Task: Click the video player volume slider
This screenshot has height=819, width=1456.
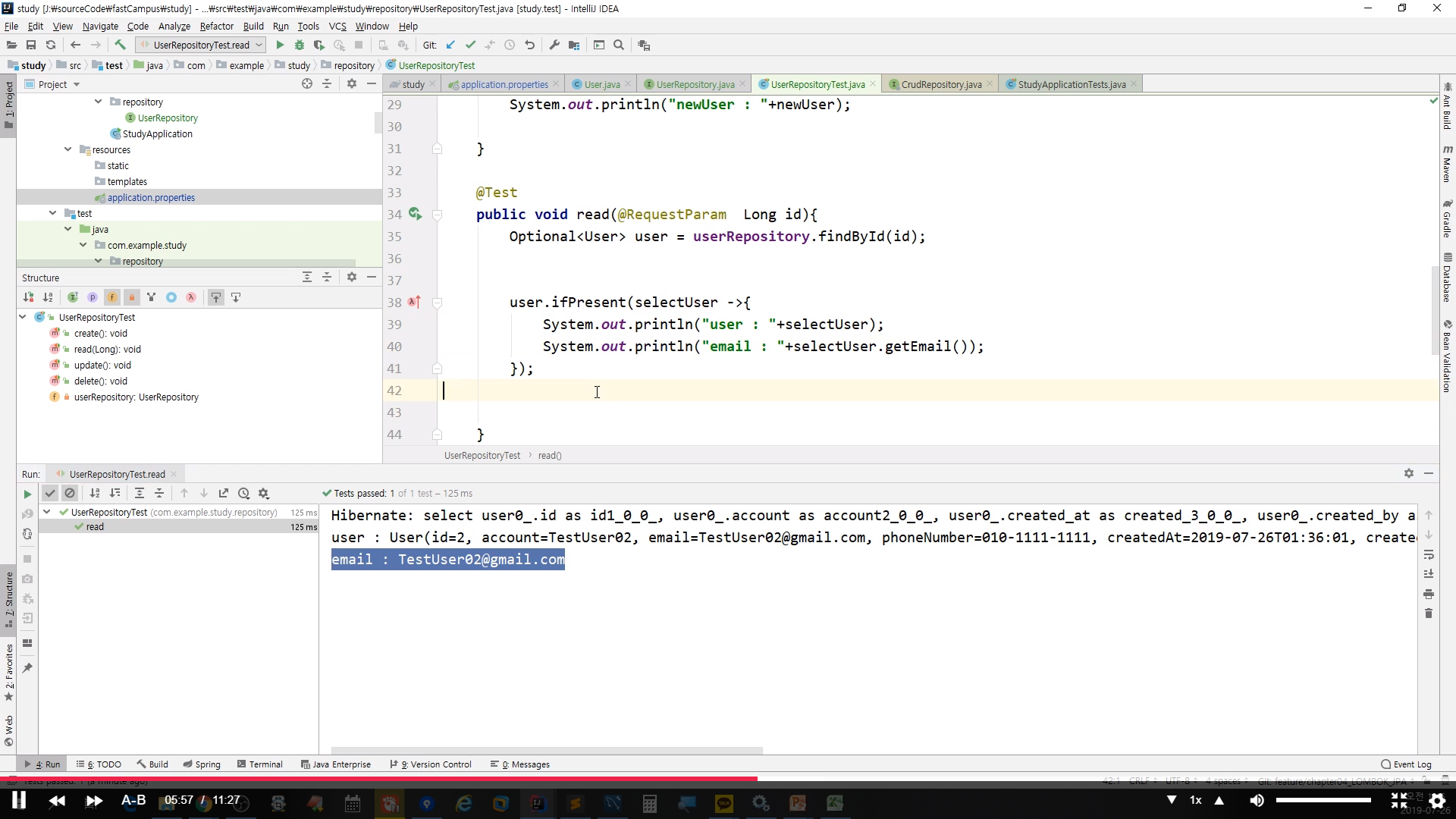Action: [1323, 800]
